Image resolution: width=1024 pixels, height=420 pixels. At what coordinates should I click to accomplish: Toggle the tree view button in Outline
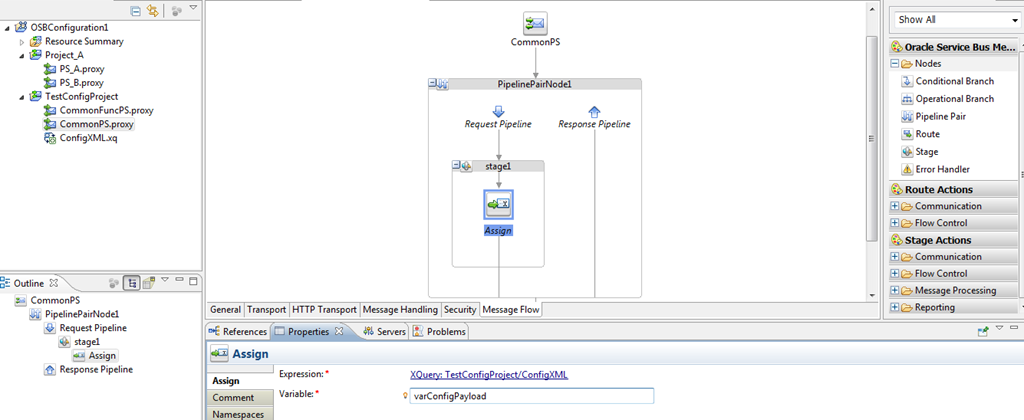click(x=131, y=283)
